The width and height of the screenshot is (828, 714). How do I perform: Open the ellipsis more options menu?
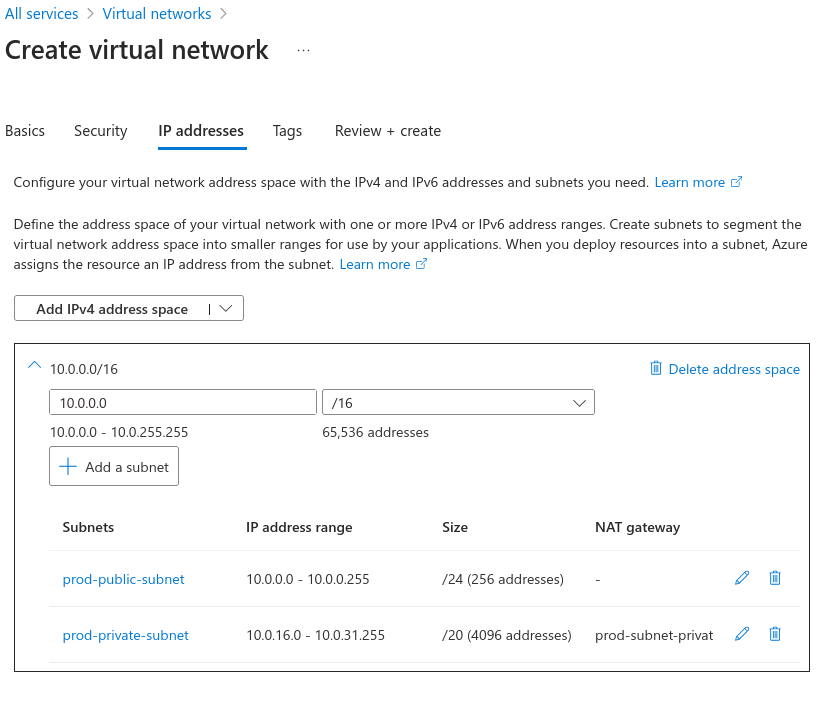tap(304, 50)
